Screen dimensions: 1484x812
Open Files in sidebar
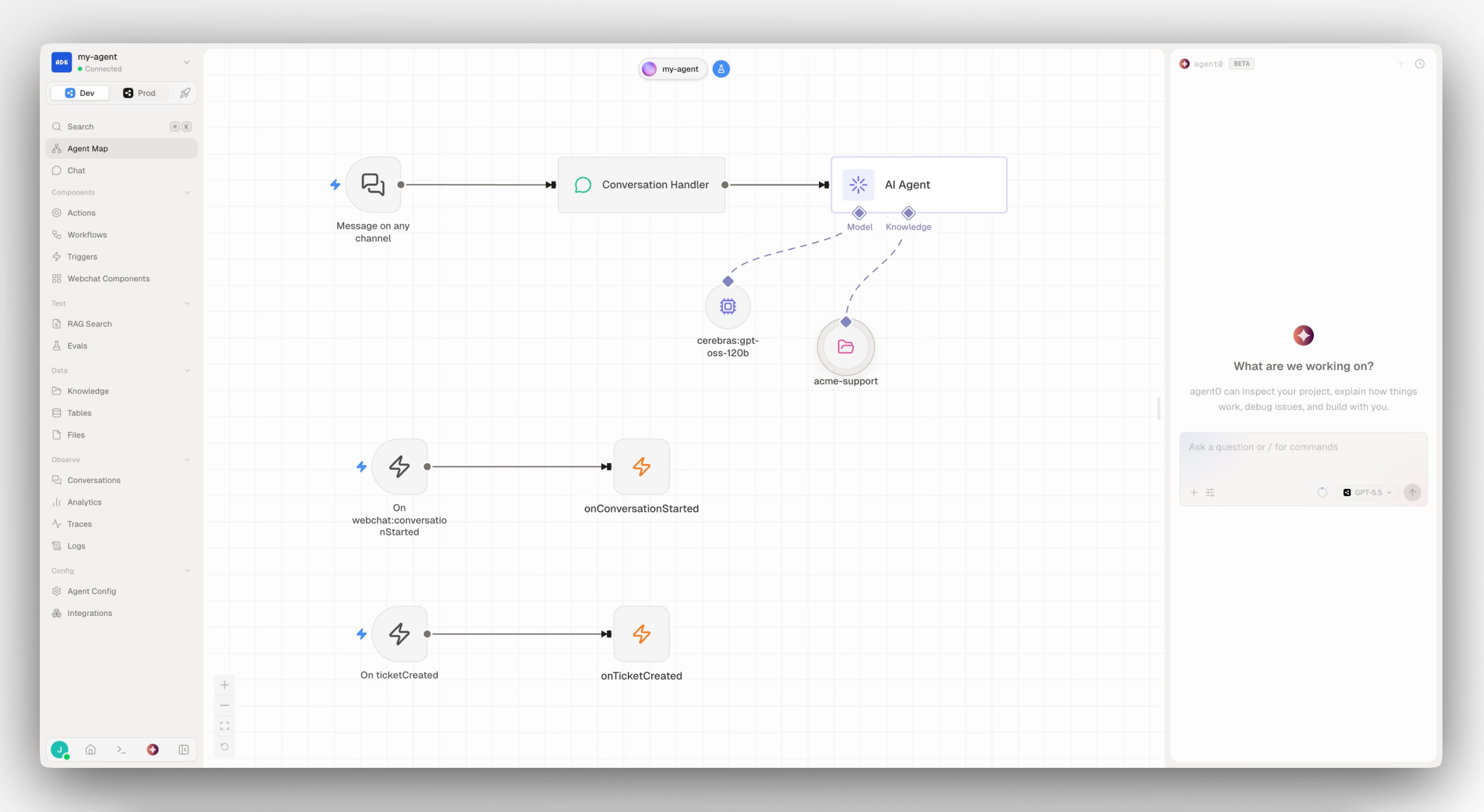pos(122,435)
